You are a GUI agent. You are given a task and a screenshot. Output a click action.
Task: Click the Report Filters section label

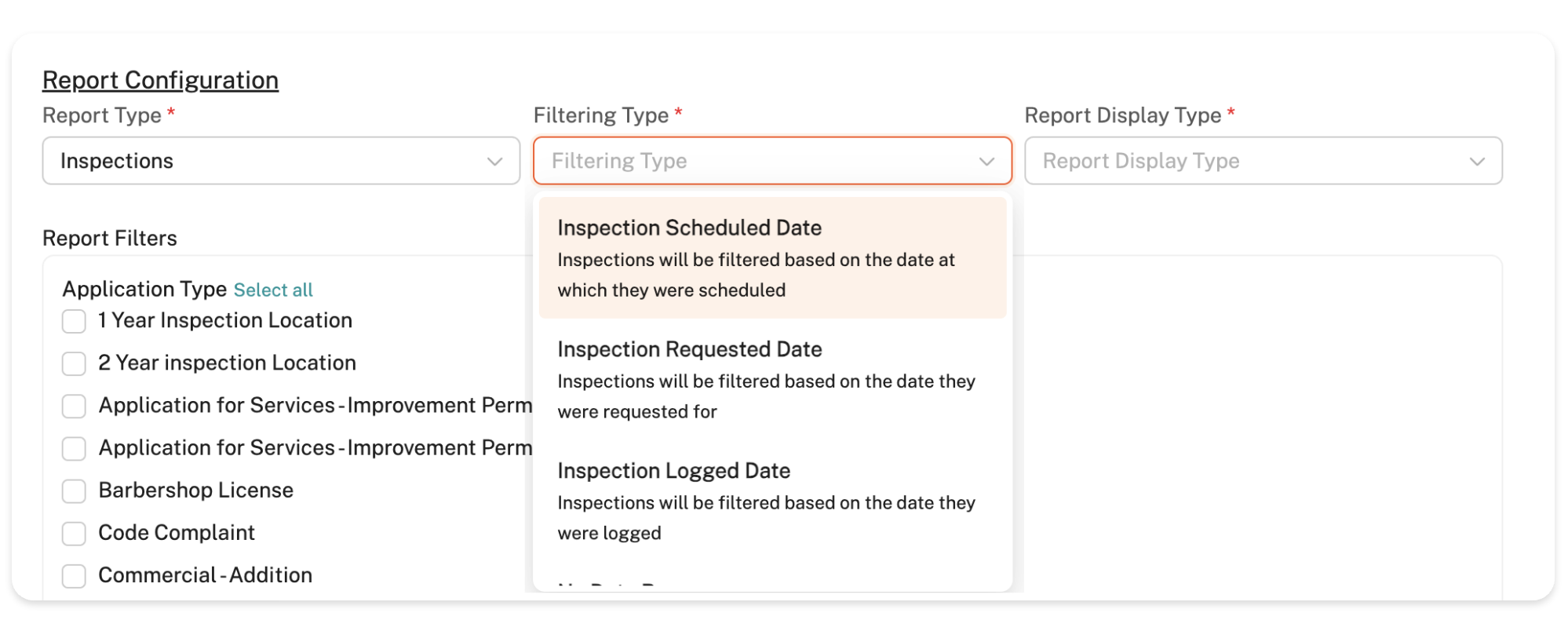point(110,239)
